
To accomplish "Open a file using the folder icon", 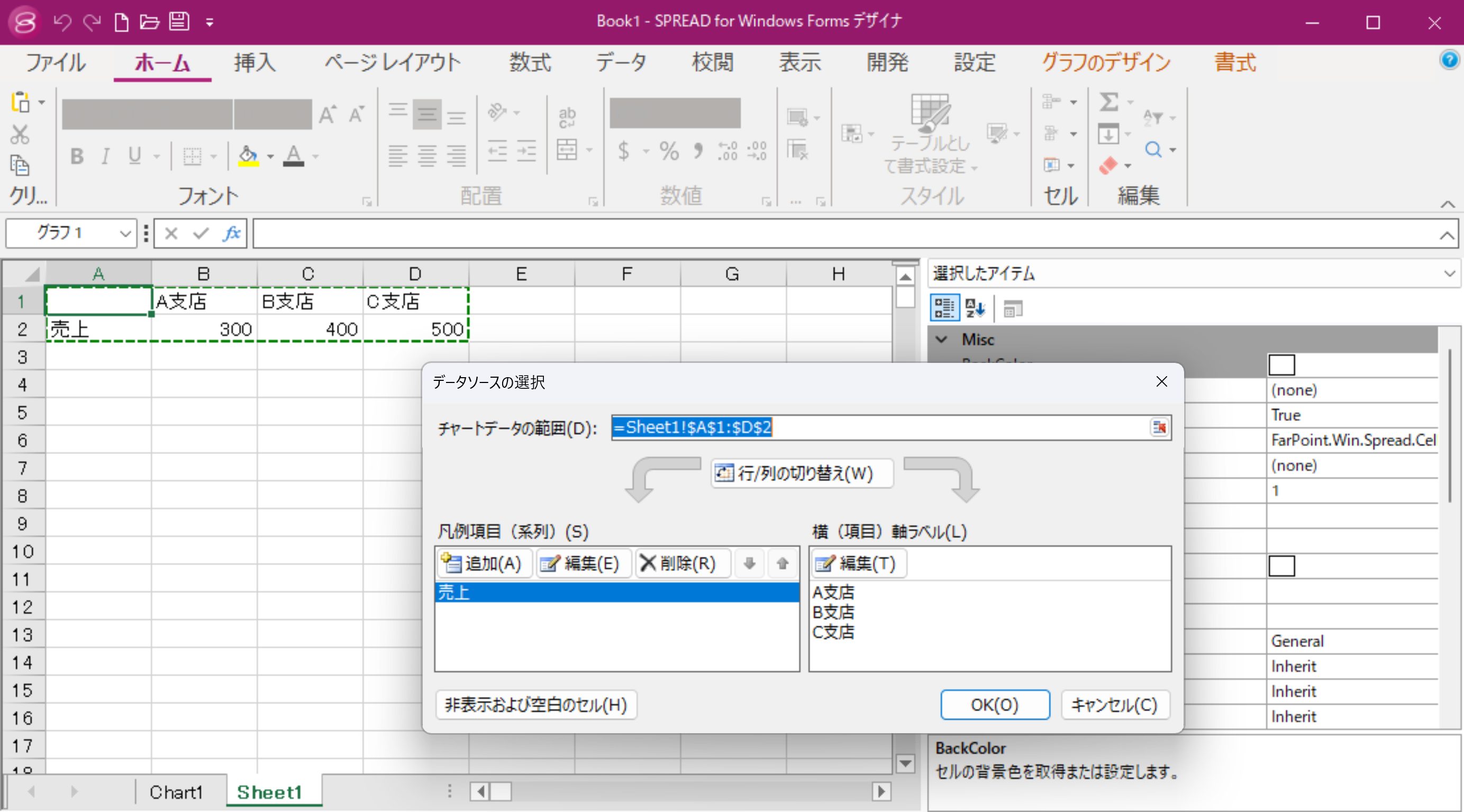I will [150, 22].
